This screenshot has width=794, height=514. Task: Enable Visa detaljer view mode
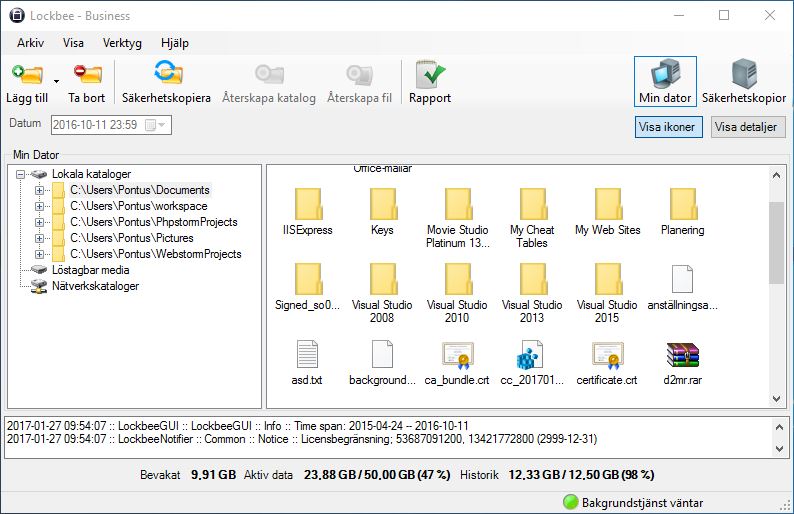(x=747, y=127)
